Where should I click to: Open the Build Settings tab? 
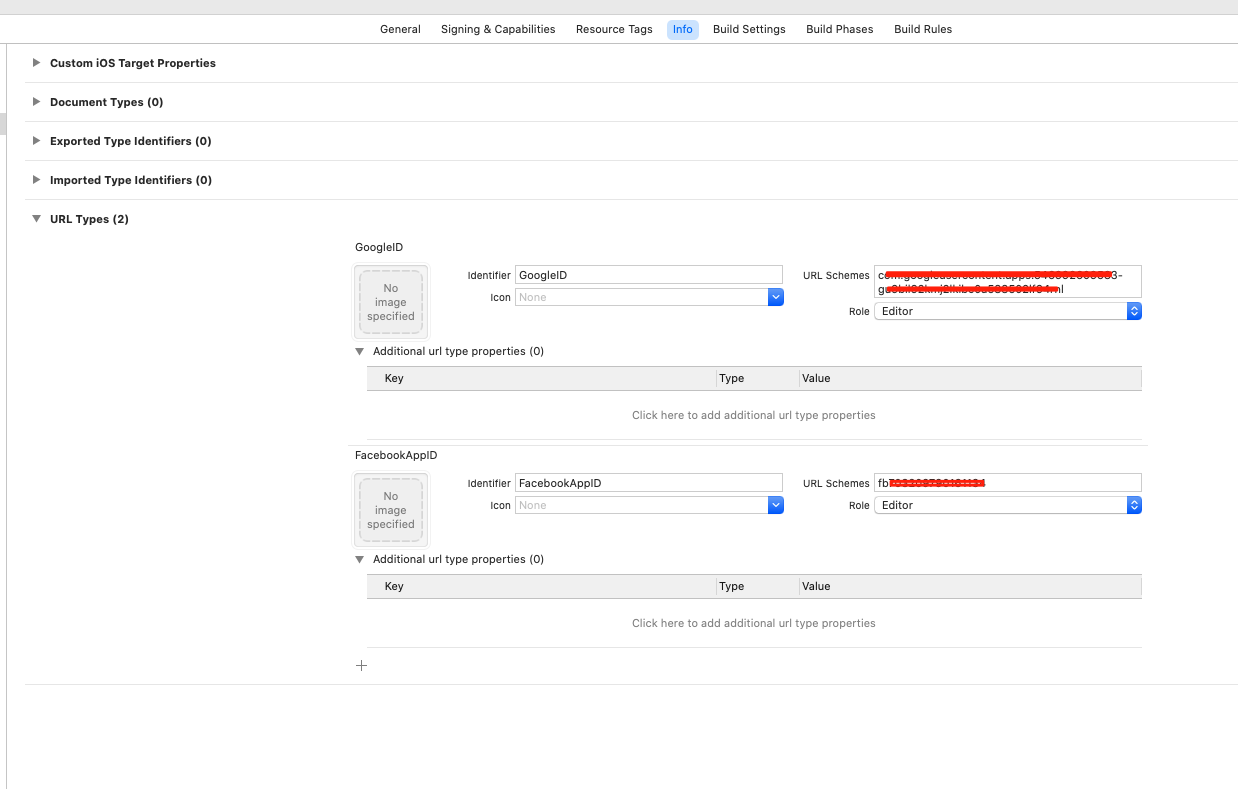[x=749, y=29]
